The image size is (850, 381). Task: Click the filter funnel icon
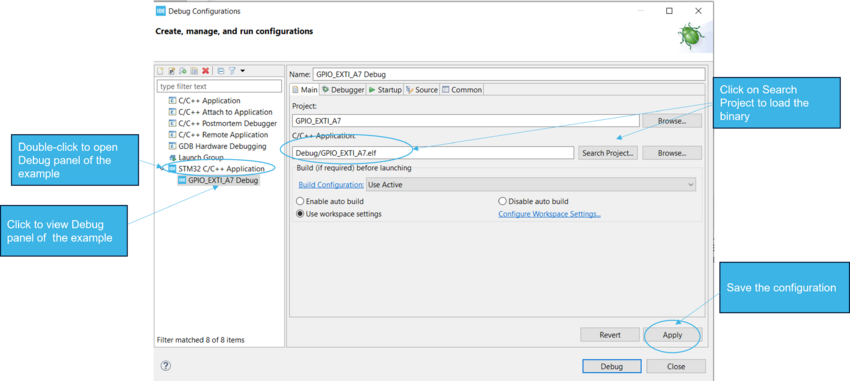[x=232, y=71]
